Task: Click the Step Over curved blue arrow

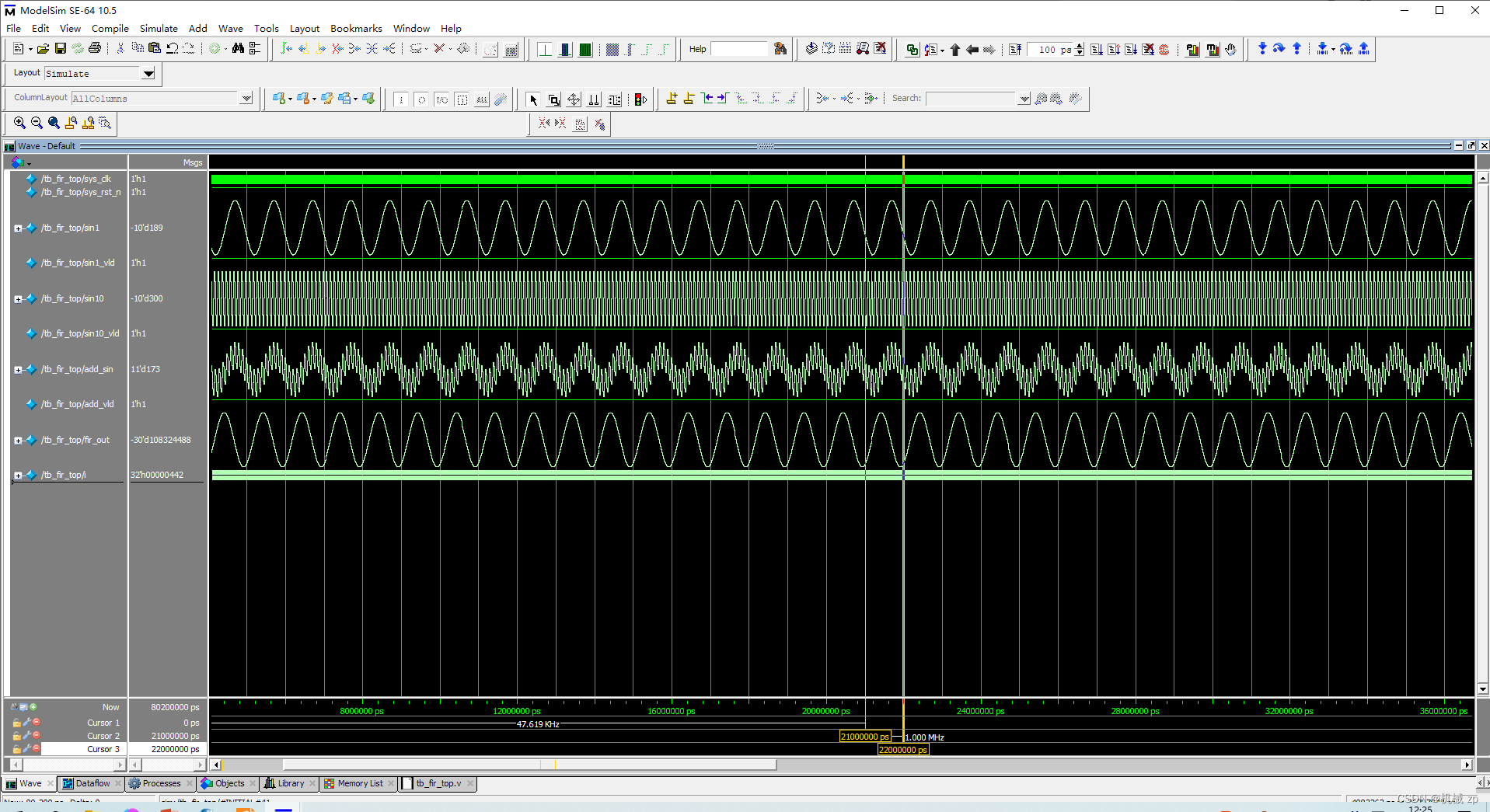Action: (1279, 49)
